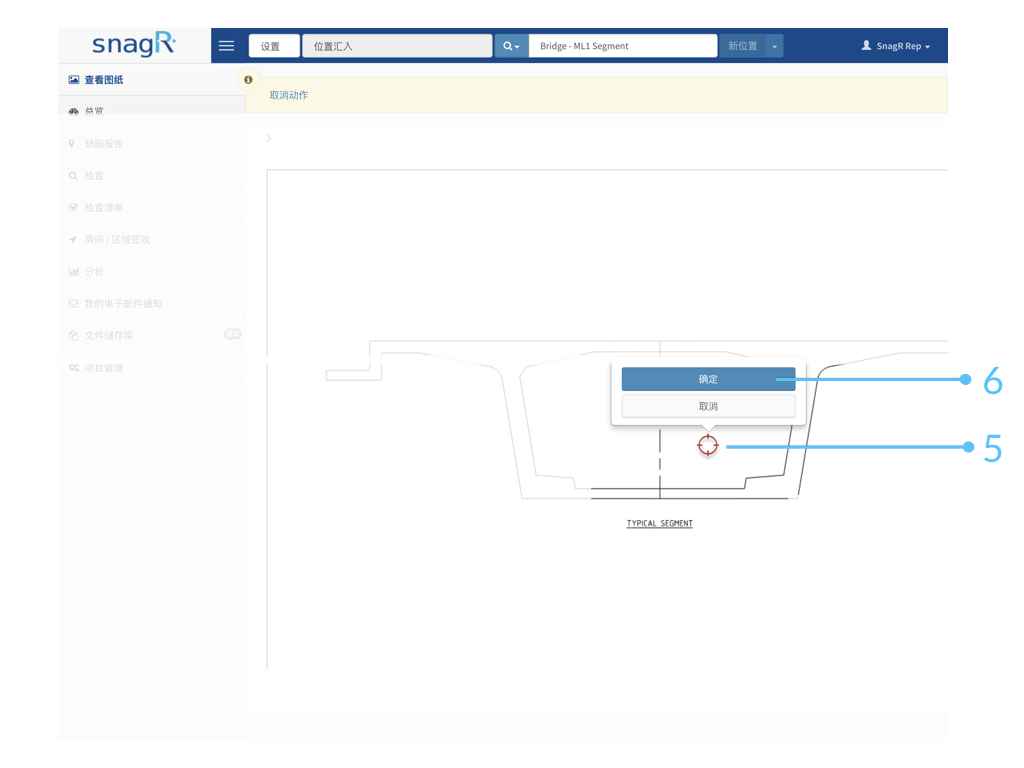
Task: Focus the Bridge - ML1 Segment search field
Action: (623, 46)
